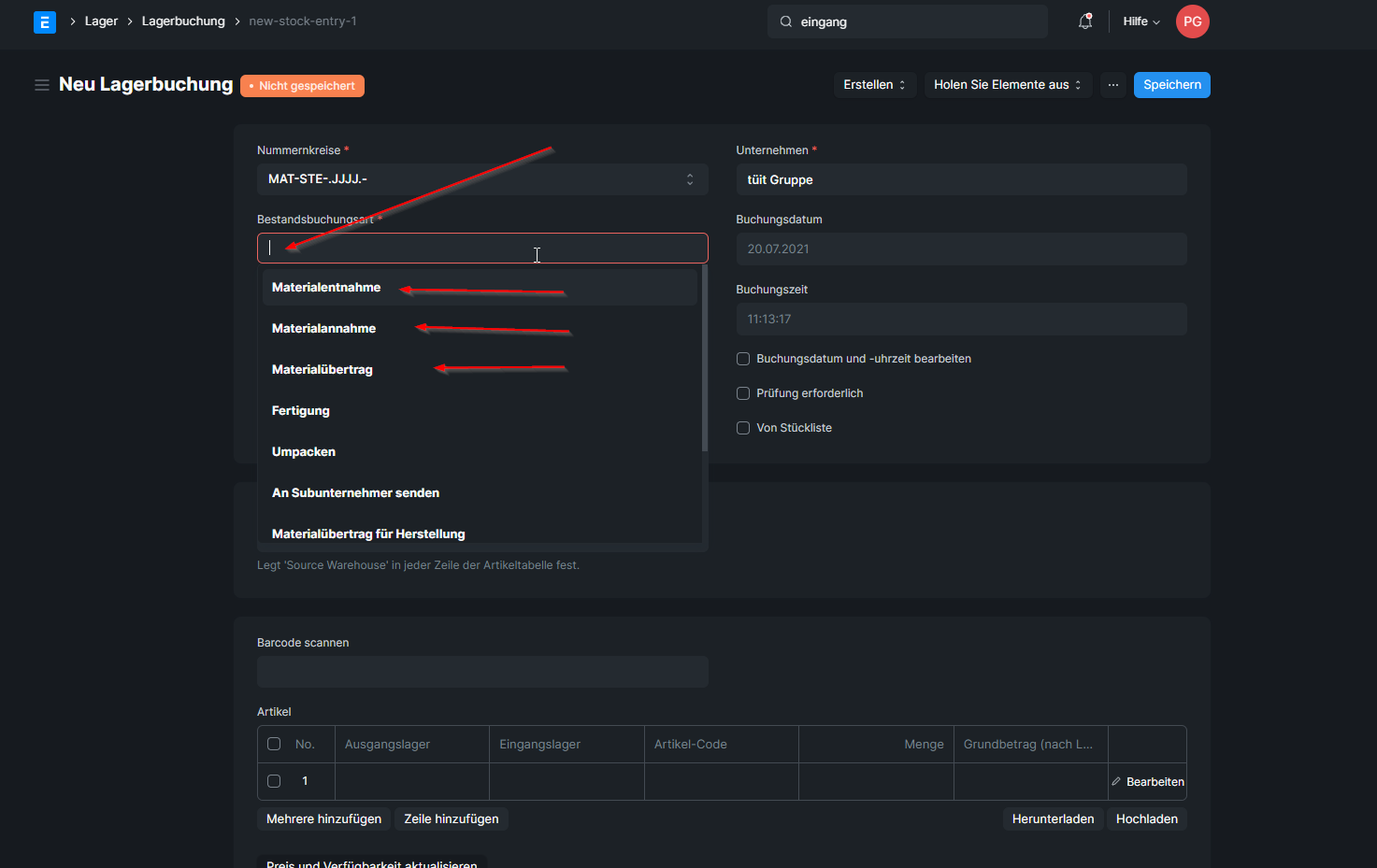
Task: Click Artikel-Code cell in row 1
Action: pyautogui.click(x=722, y=781)
